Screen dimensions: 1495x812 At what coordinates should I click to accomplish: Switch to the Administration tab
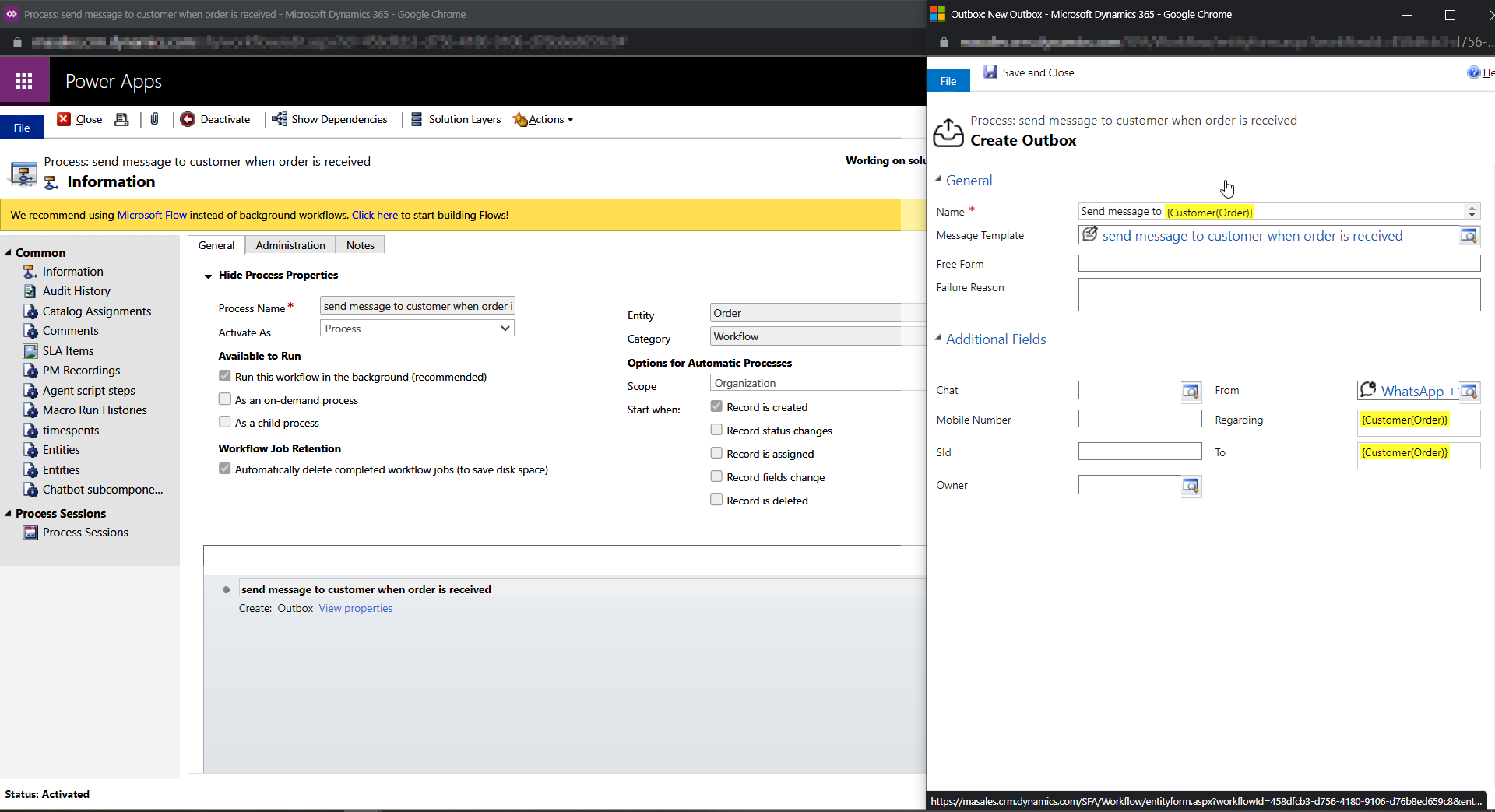(x=289, y=244)
